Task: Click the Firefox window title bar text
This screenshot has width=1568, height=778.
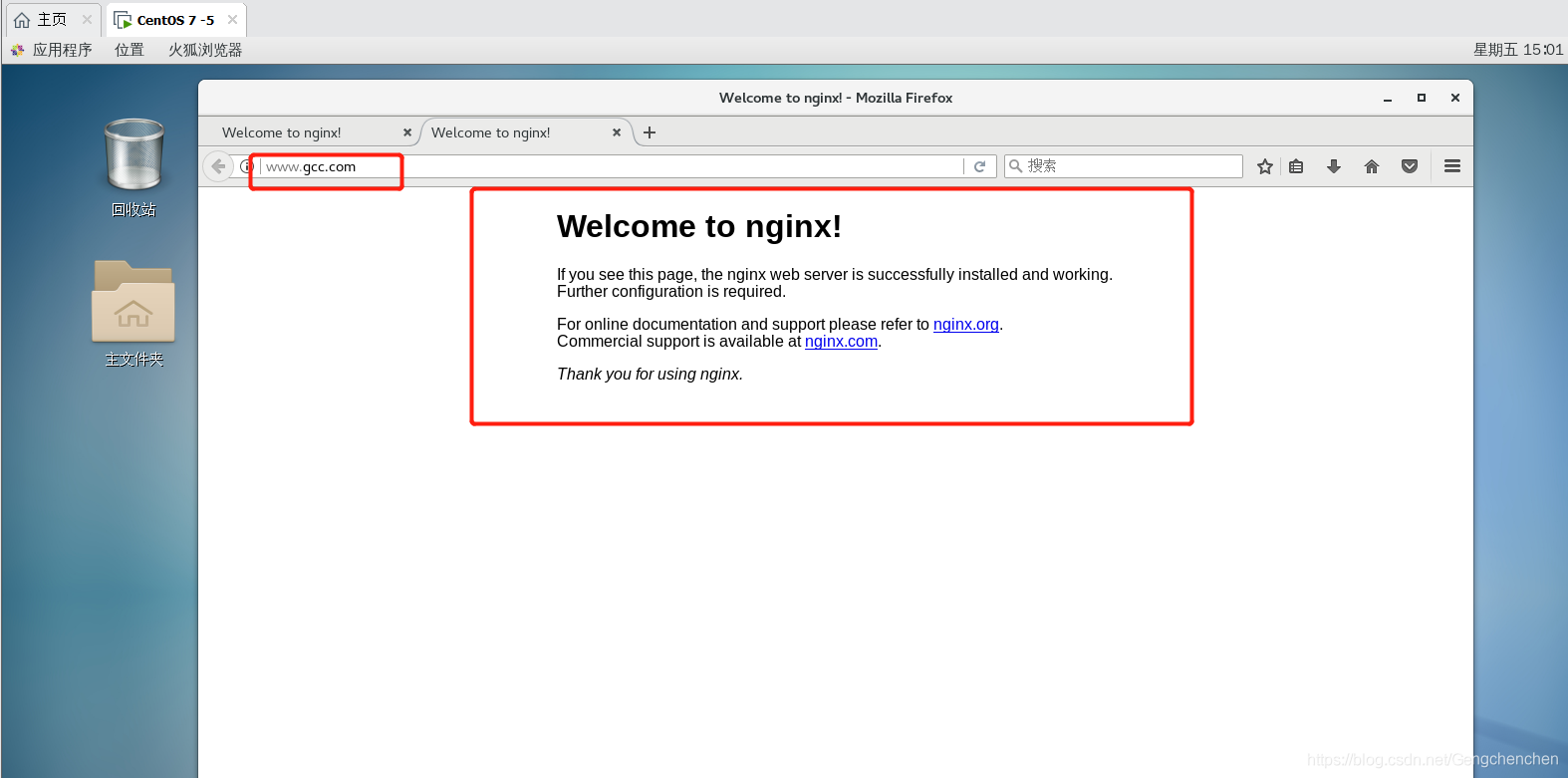Action: pyautogui.click(x=836, y=98)
